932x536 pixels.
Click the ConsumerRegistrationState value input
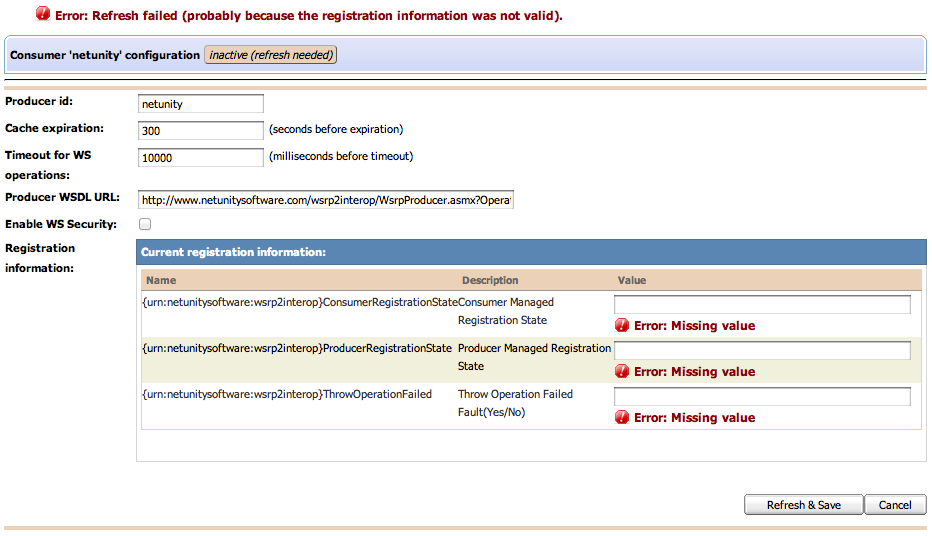point(762,304)
